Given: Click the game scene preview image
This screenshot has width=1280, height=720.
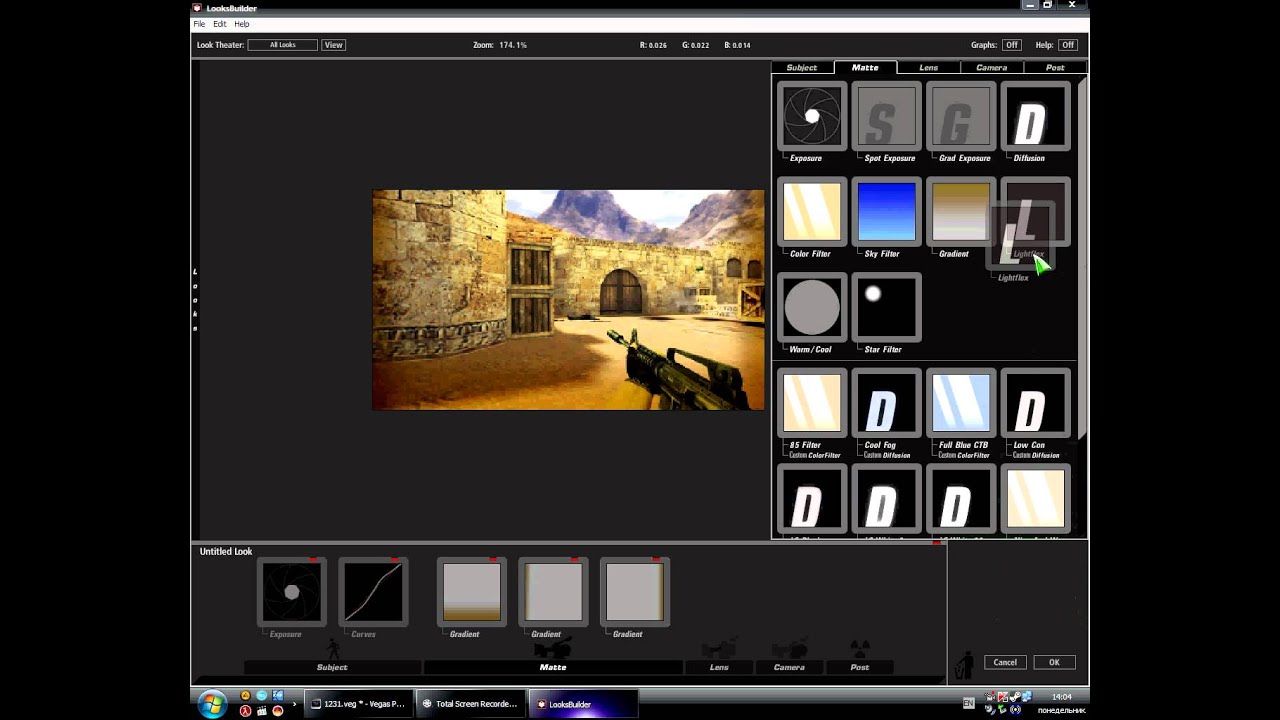Looking at the screenshot, I should pyautogui.click(x=568, y=300).
